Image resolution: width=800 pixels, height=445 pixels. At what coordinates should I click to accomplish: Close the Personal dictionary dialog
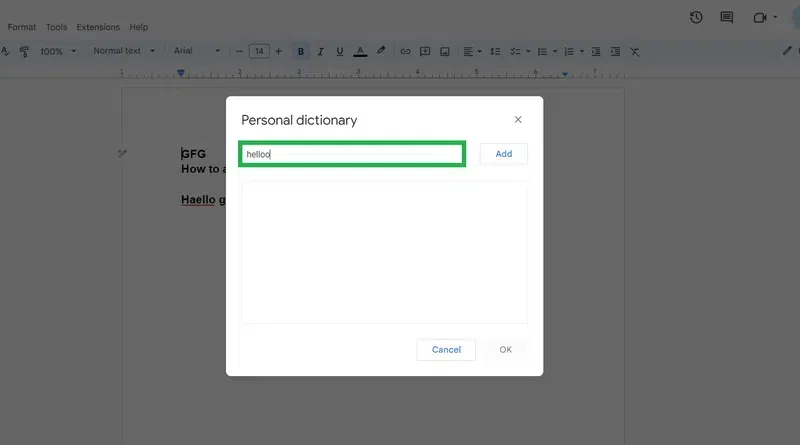pos(518,119)
